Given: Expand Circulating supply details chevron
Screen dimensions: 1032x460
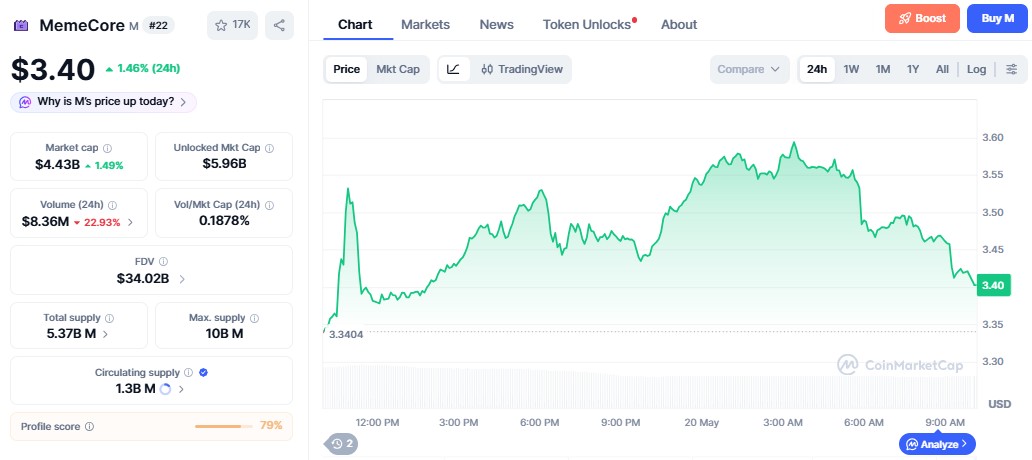Looking at the screenshot, I should [181, 389].
